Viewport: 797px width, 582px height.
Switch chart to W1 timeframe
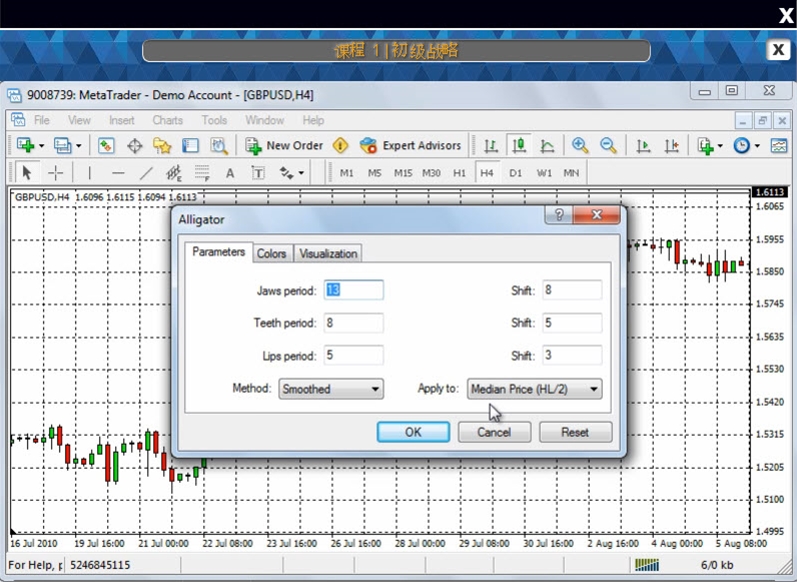pos(544,173)
